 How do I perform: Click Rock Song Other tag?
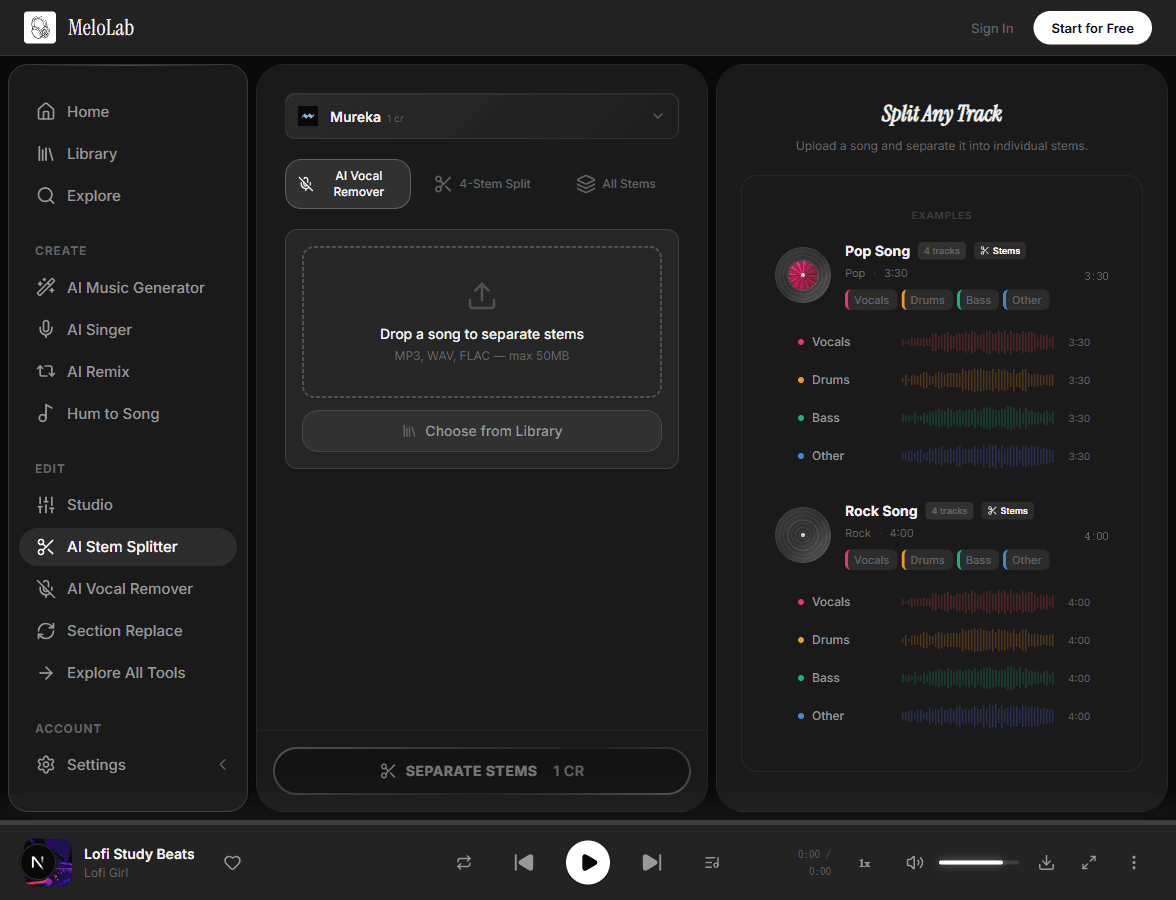(x=1026, y=560)
